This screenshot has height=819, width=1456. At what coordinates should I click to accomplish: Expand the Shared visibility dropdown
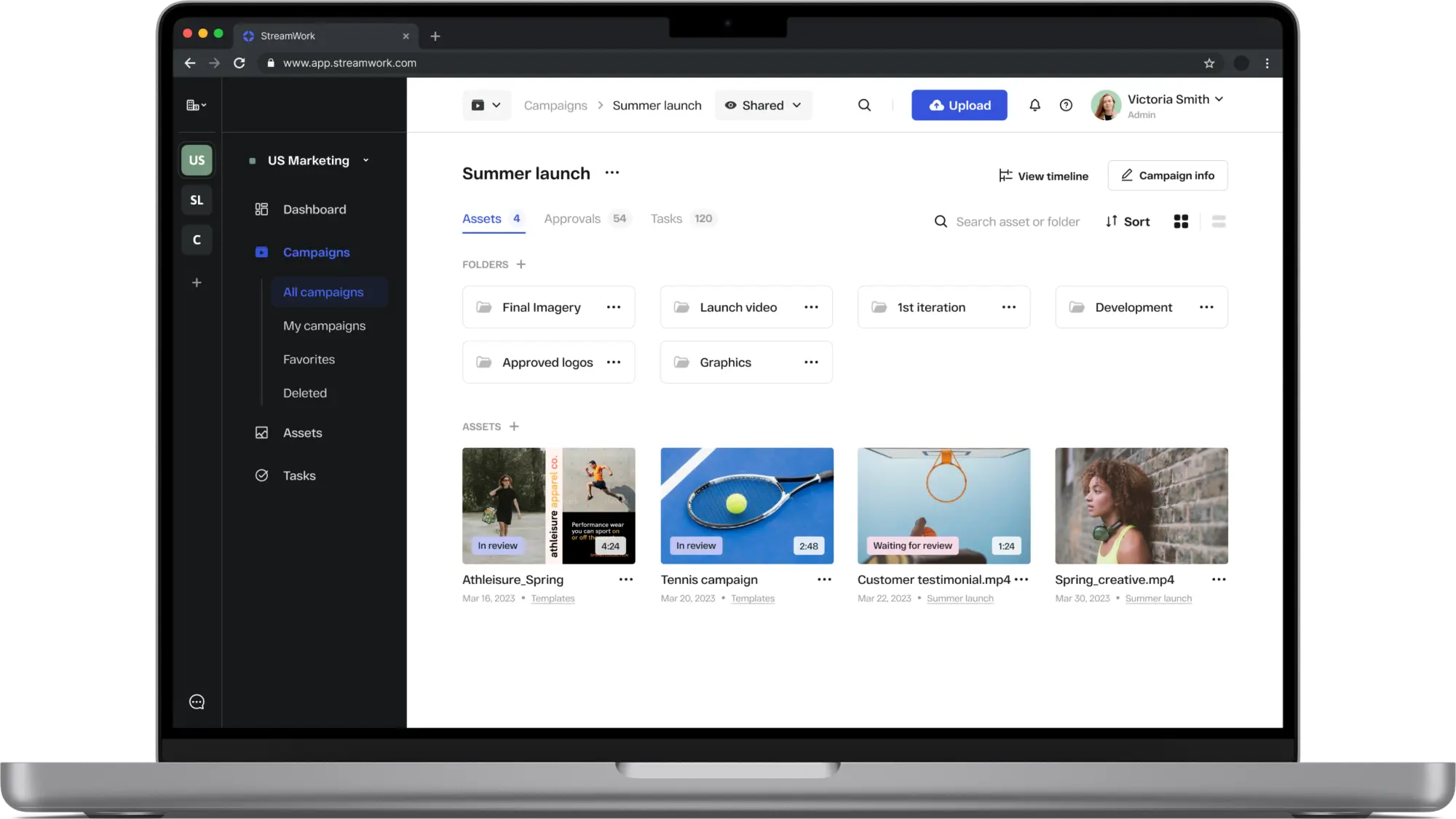763,105
